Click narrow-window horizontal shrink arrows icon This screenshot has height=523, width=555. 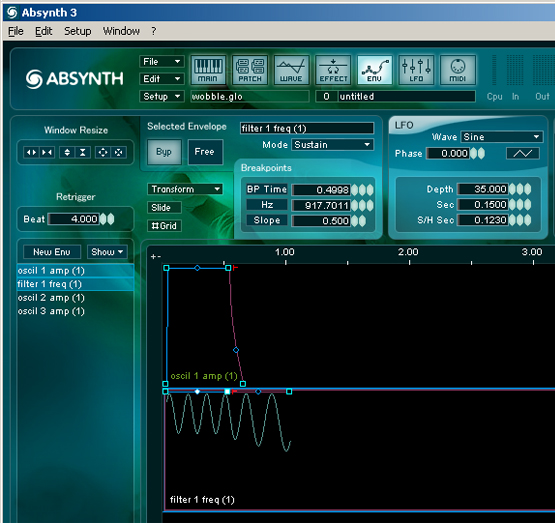tap(47, 153)
